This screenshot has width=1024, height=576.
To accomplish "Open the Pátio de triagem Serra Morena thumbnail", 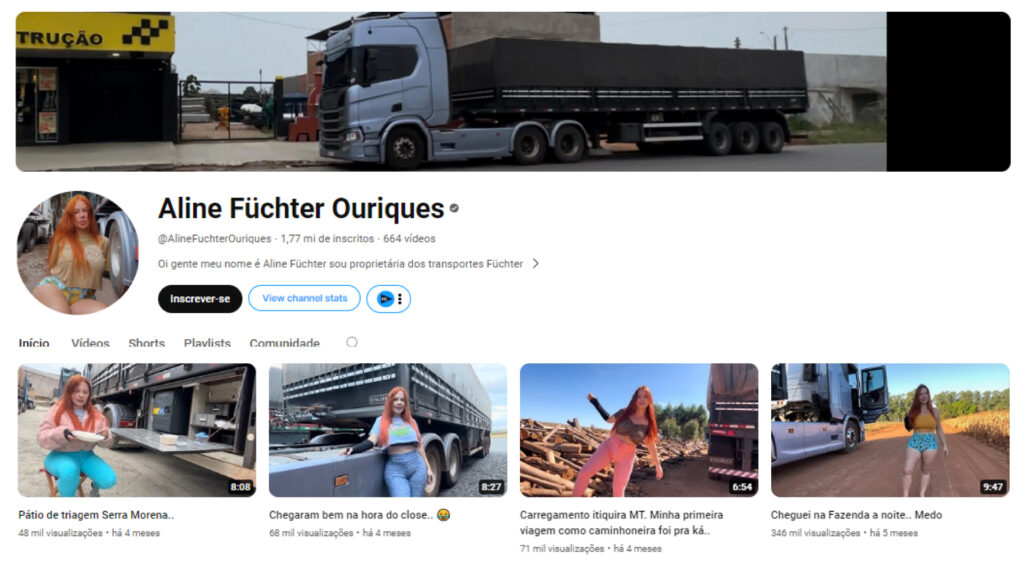I will [136, 430].
